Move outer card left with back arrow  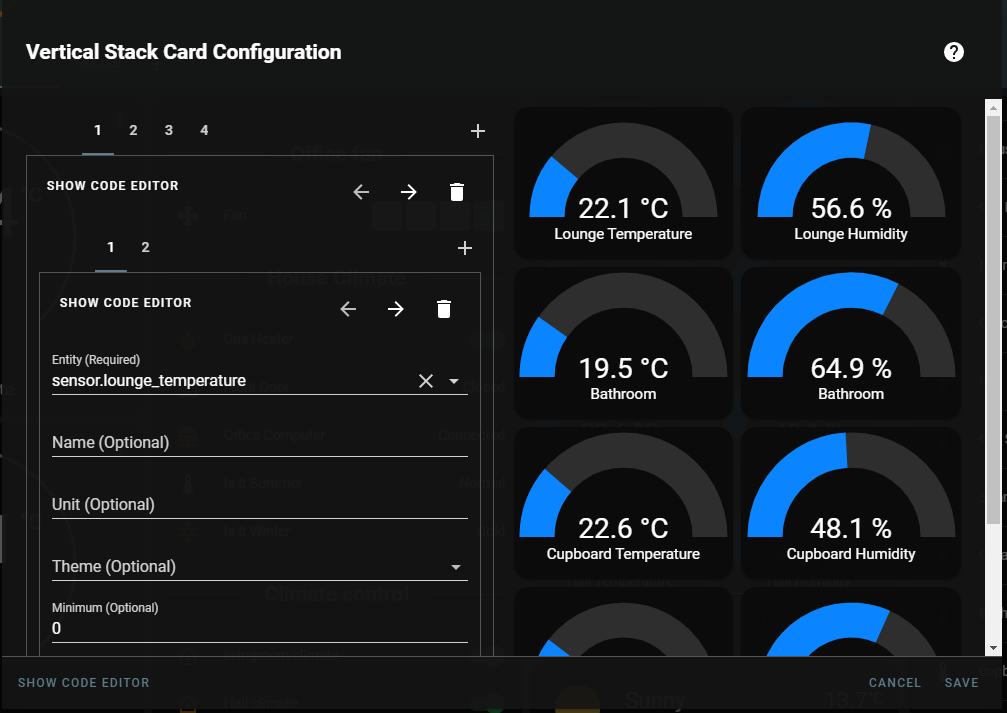[362, 192]
